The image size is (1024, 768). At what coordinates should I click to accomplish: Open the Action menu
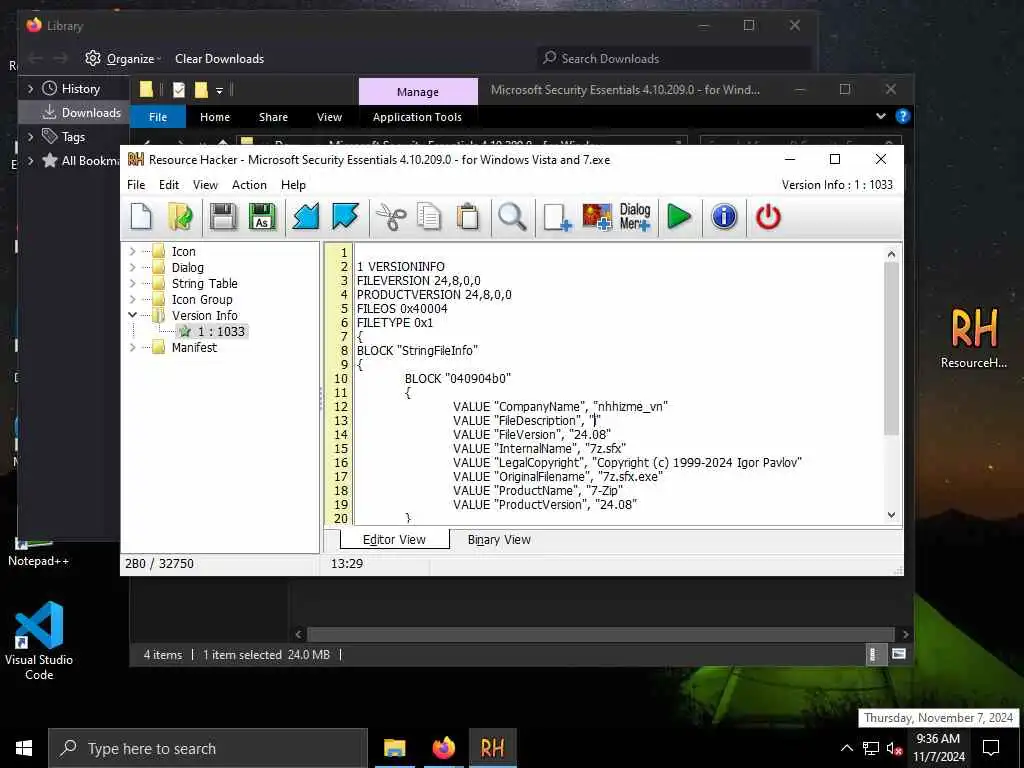pos(249,185)
